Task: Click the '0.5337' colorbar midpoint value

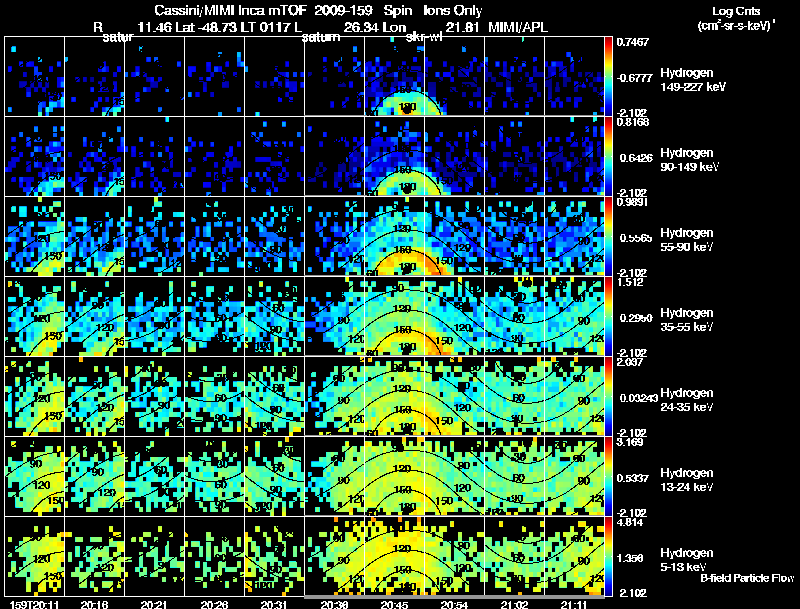Action: (x=636, y=478)
